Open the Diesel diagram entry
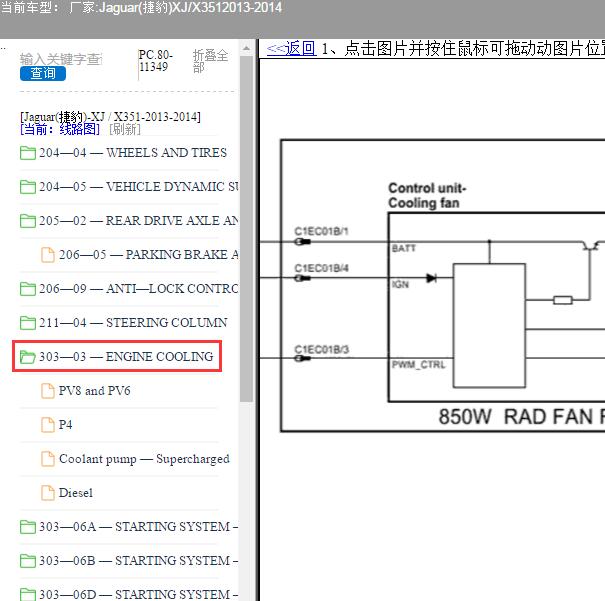The width and height of the screenshot is (605, 601). pyautogui.click(x=76, y=493)
